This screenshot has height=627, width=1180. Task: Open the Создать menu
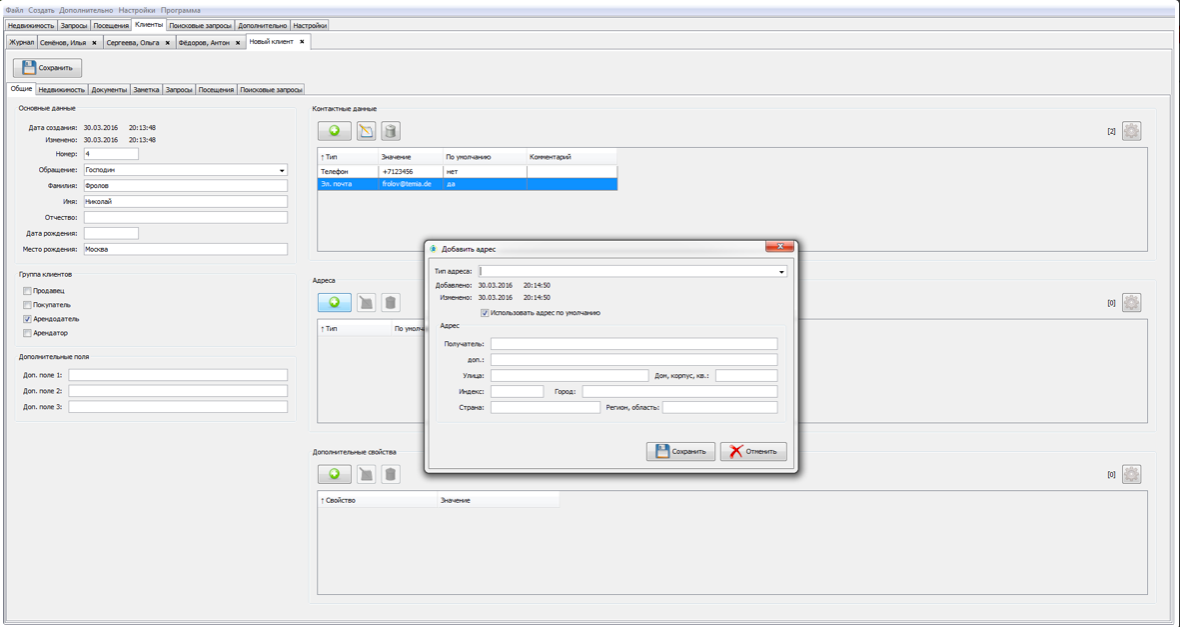pyautogui.click(x=41, y=11)
